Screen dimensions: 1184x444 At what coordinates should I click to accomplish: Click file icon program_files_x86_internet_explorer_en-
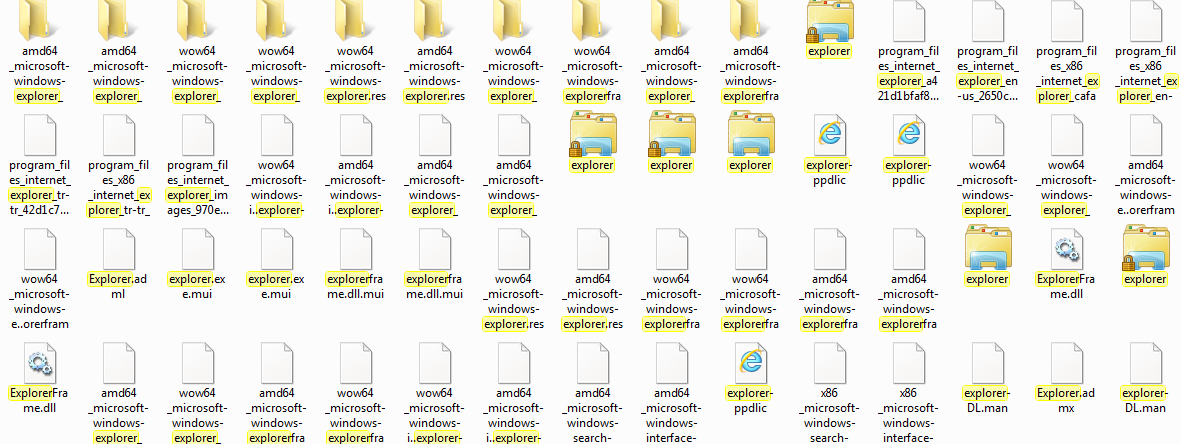1144,20
